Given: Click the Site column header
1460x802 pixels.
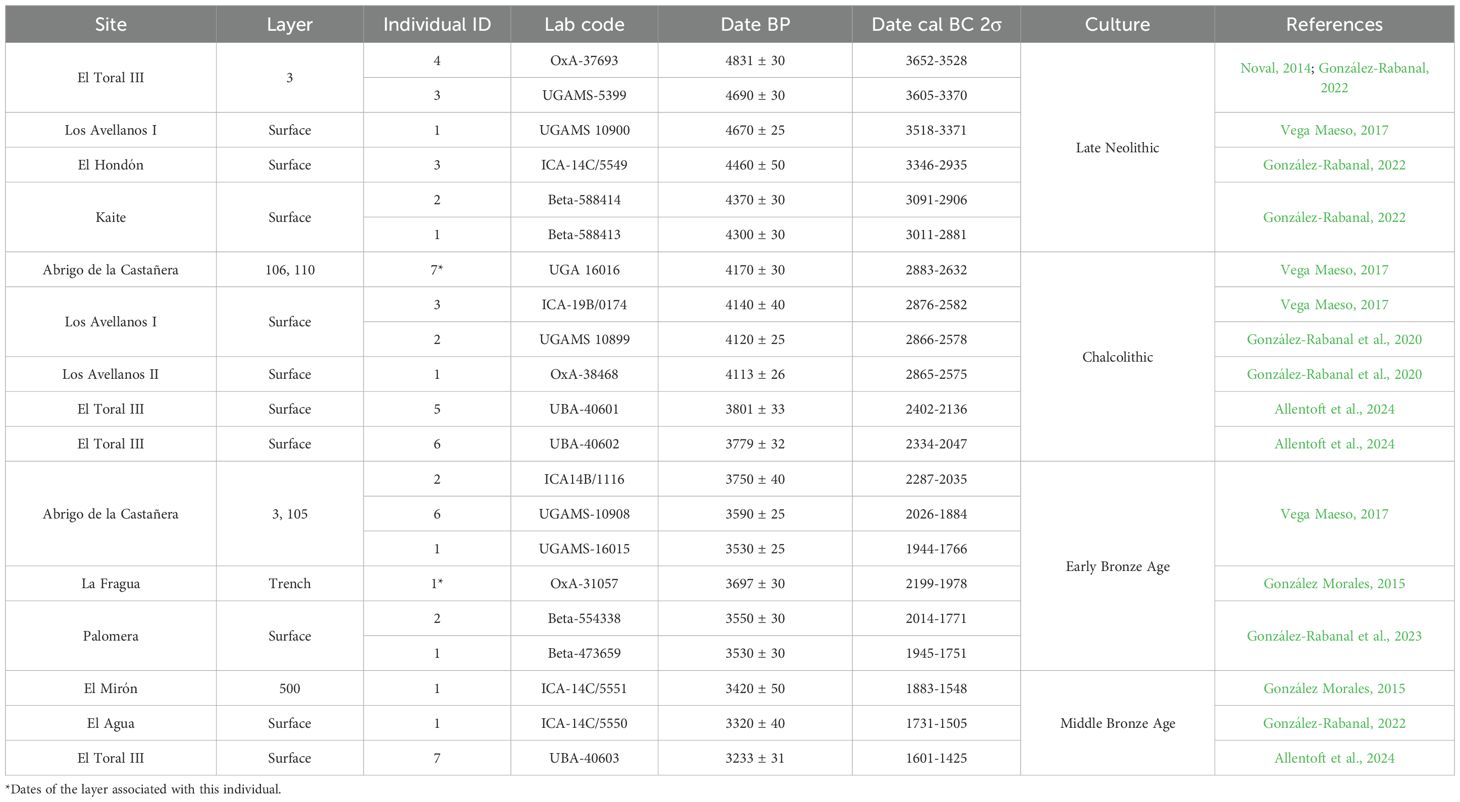Looking at the screenshot, I should [x=110, y=24].
